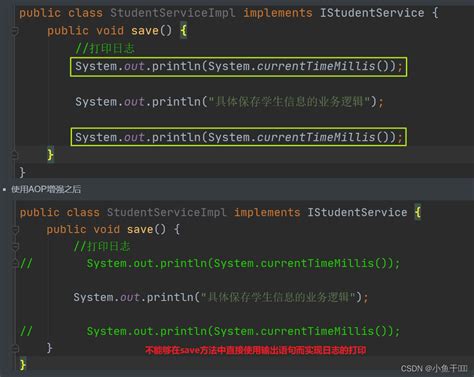This screenshot has width=474, height=377.
Task: Click the highlighted opening brace after the first save()
Action: tap(184, 31)
